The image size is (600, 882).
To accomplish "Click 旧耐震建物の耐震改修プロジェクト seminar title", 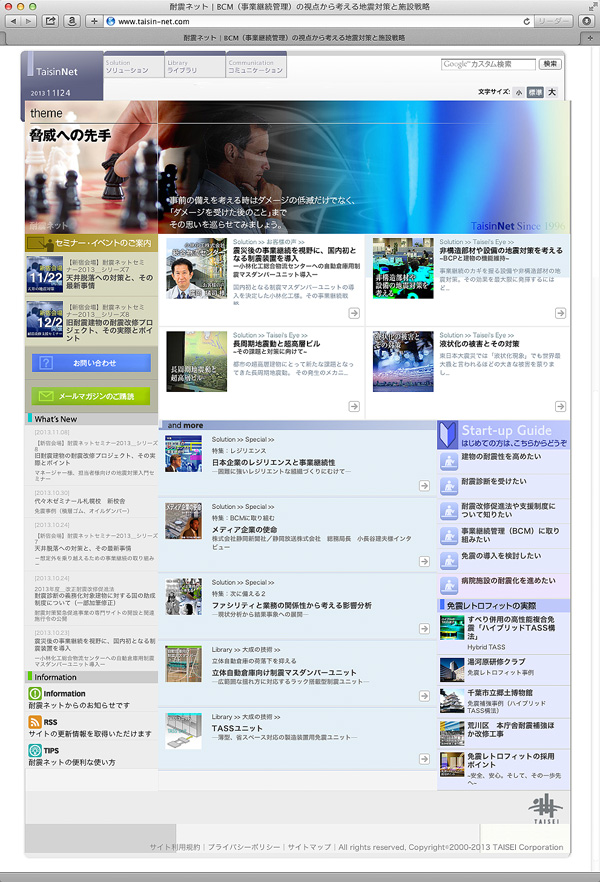I will pos(110,330).
